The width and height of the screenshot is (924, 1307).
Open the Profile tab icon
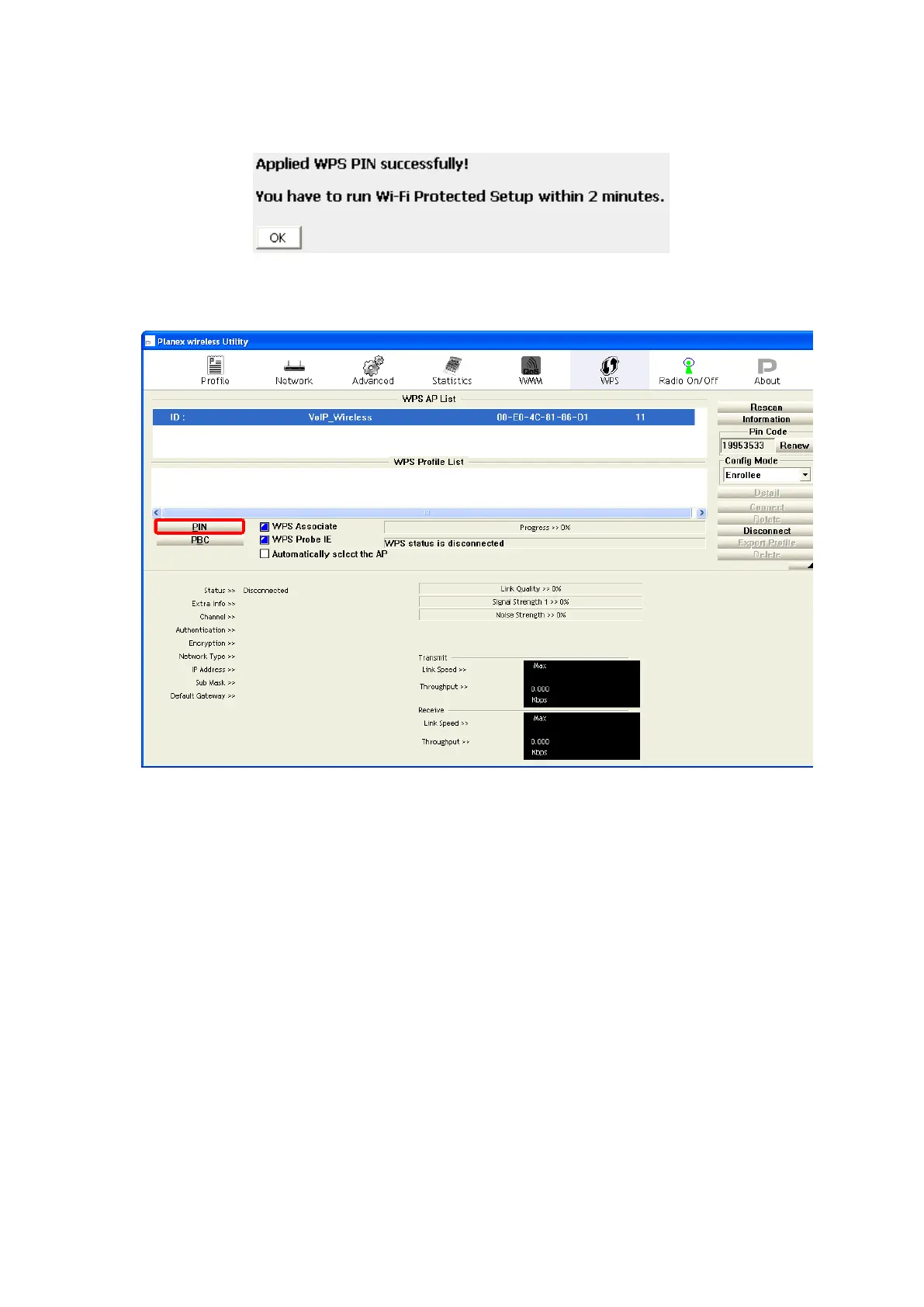(215, 365)
